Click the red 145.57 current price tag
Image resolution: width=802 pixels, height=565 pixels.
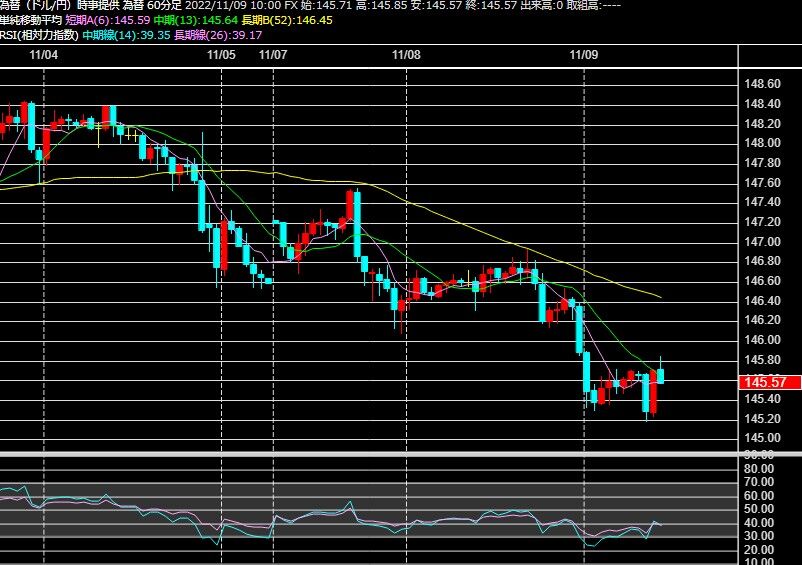click(770, 382)
